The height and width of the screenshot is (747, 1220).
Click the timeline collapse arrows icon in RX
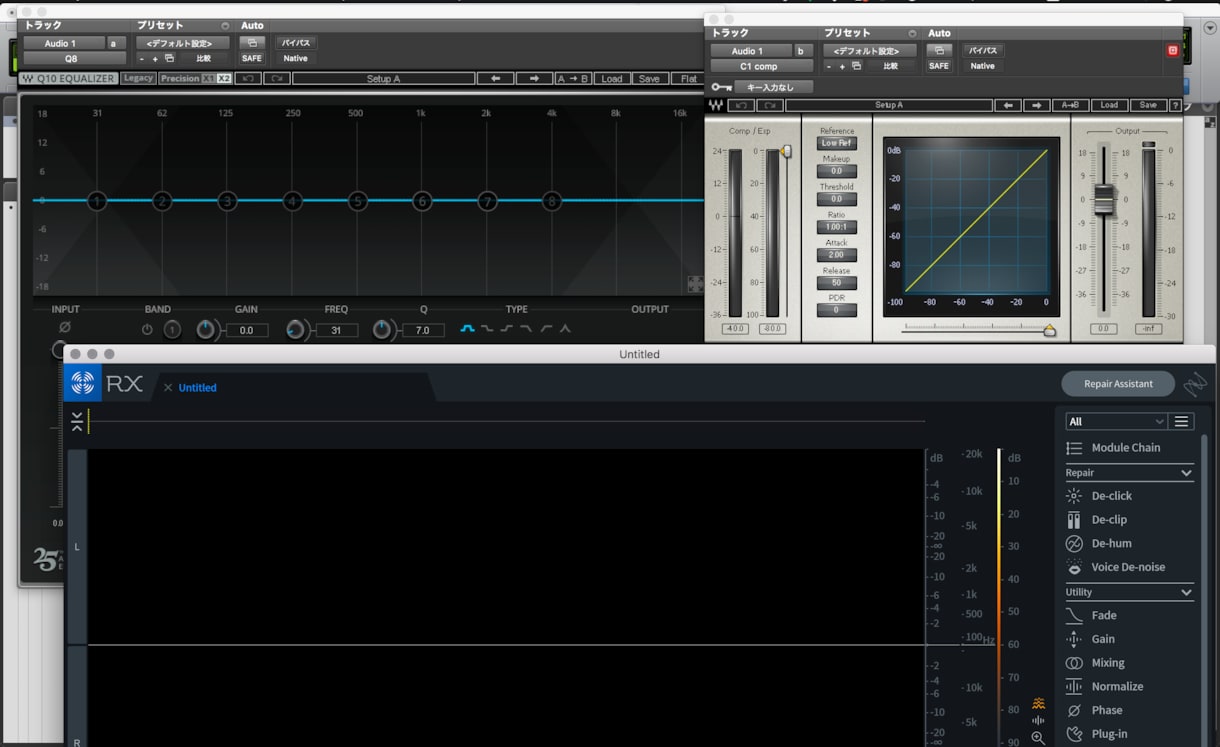pos(77,422)
